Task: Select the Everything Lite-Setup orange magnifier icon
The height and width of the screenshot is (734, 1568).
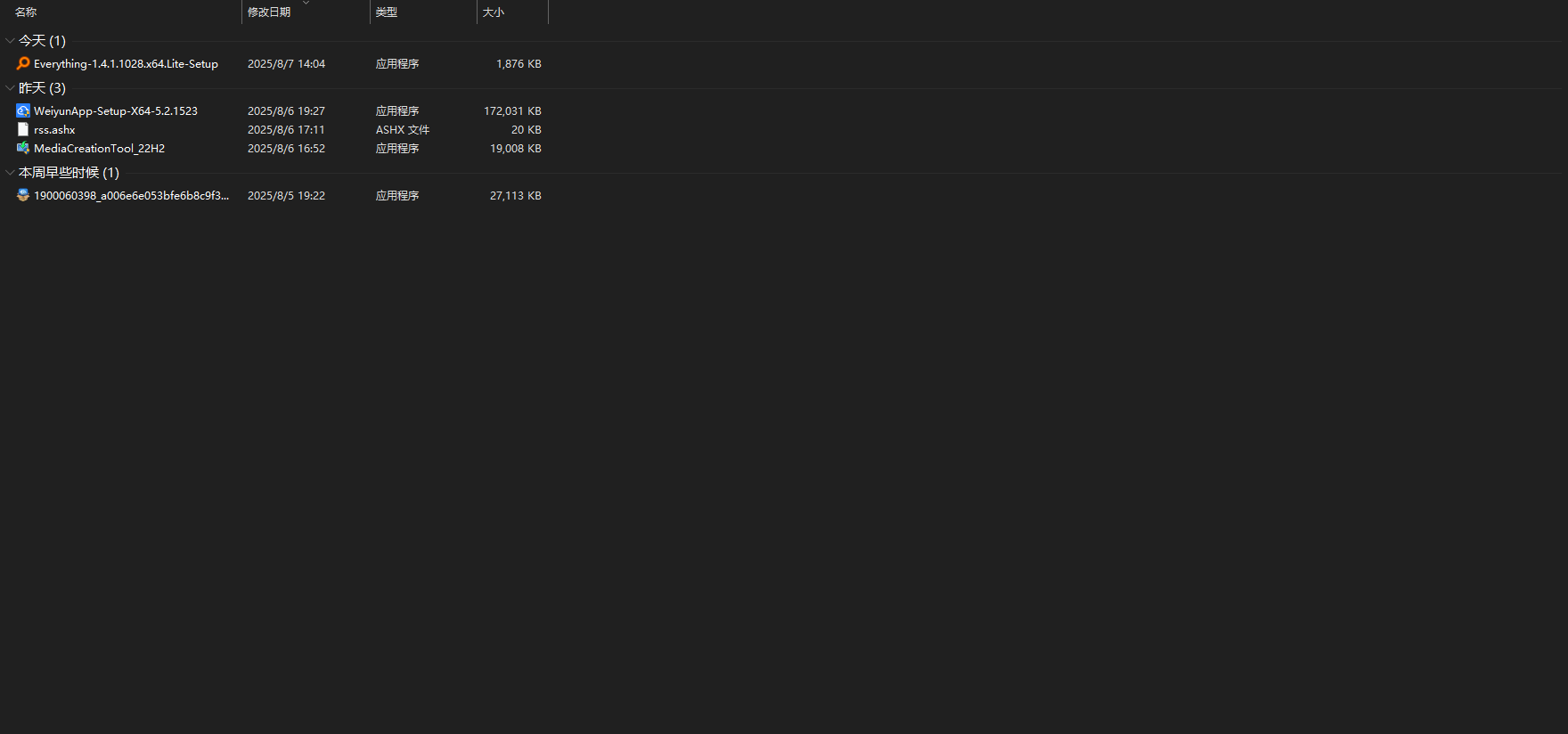Action: coord(23,63)
